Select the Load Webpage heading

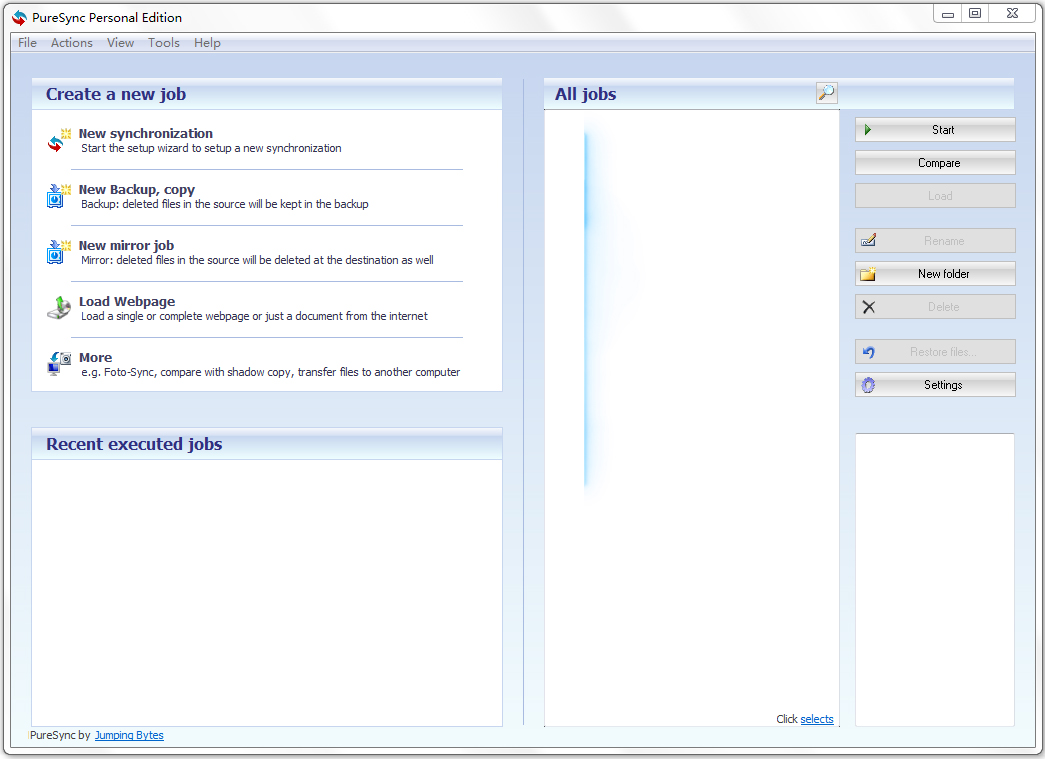point(127,301)
